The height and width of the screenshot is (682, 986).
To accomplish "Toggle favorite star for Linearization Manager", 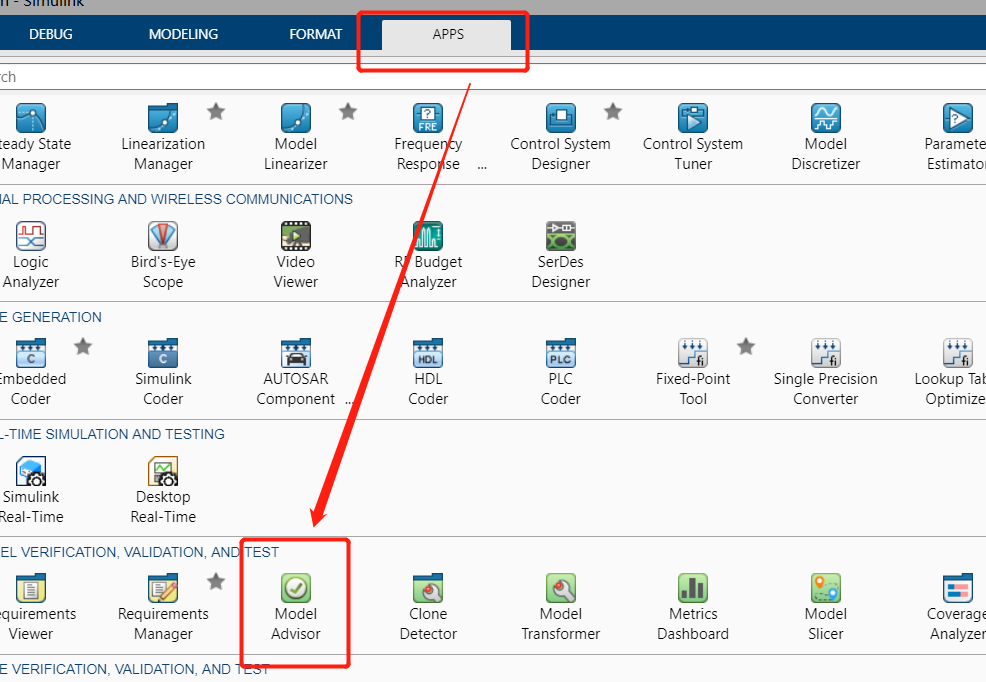I will [216, 111].
